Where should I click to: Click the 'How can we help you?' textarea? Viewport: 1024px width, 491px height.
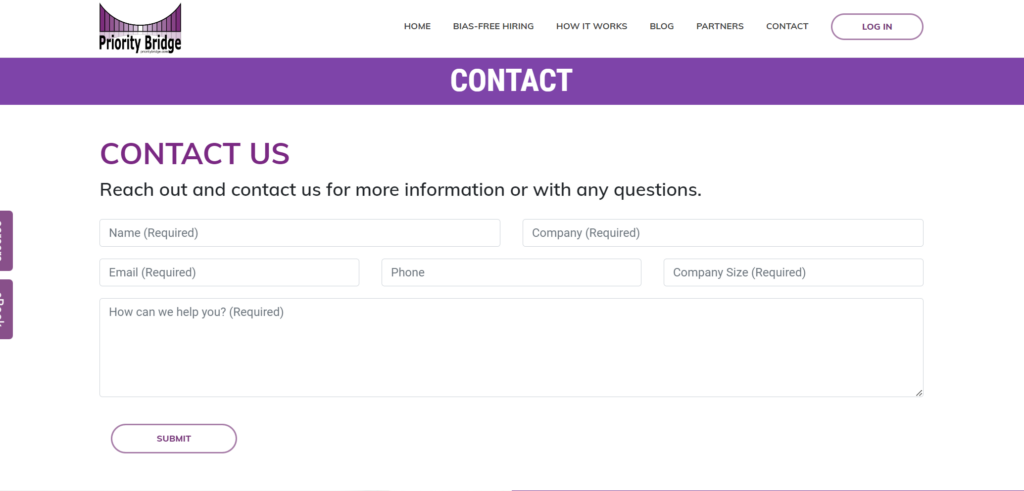coord(511,347)
